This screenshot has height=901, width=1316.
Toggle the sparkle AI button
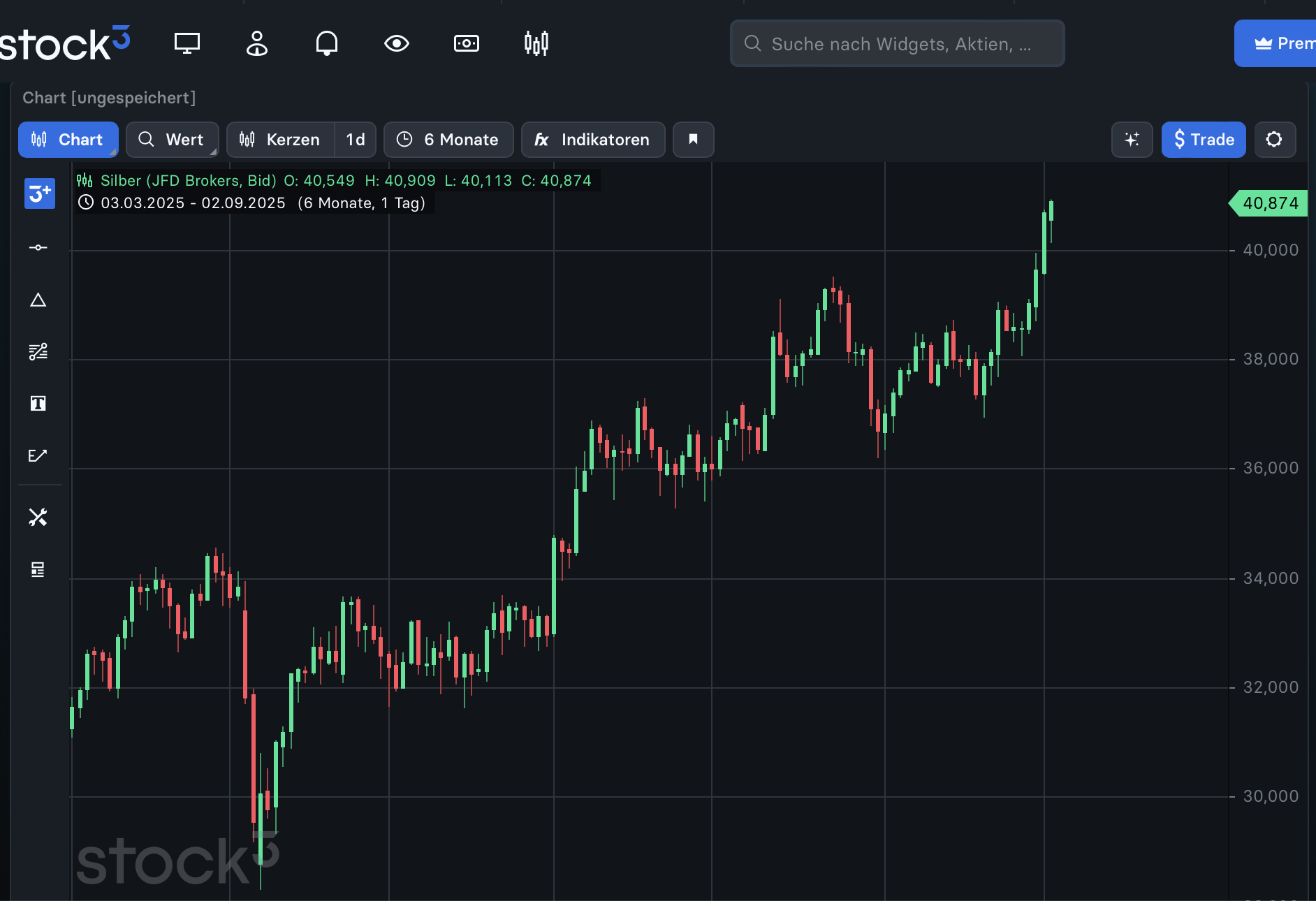click(x=1132, y=140)
